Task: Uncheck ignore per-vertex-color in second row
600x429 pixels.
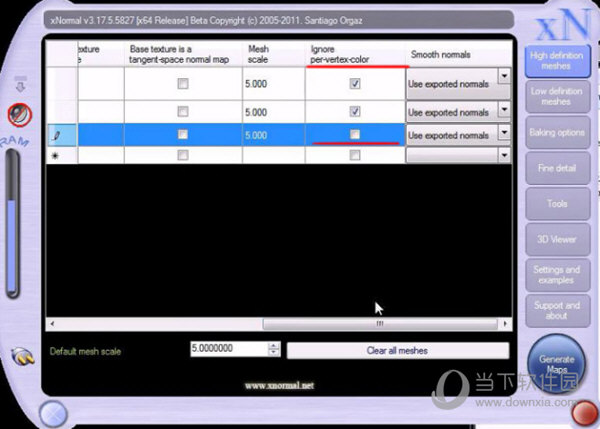Action: pyautogui.click(x=355, y=111)
